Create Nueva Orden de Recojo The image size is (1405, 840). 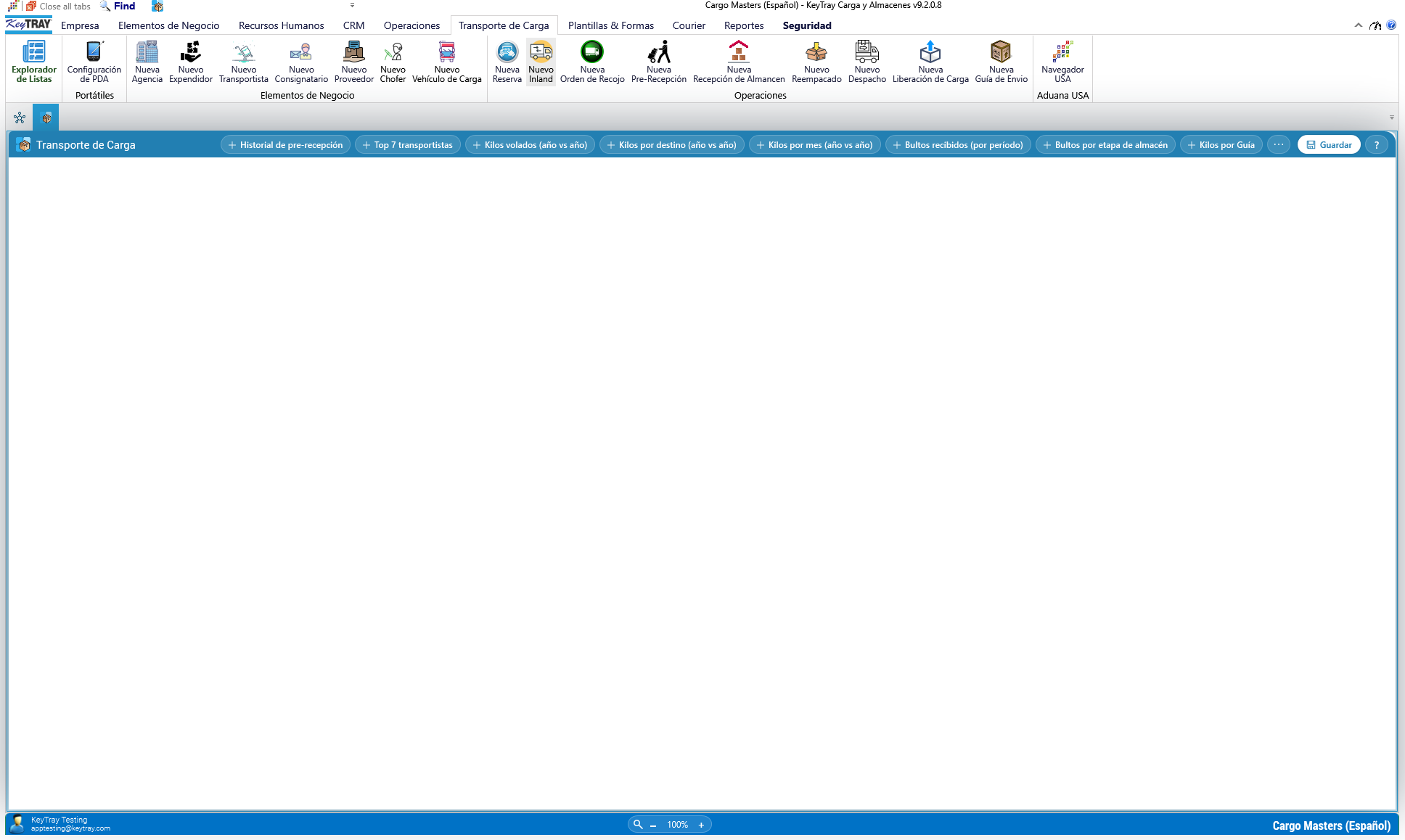coord(592,62)
